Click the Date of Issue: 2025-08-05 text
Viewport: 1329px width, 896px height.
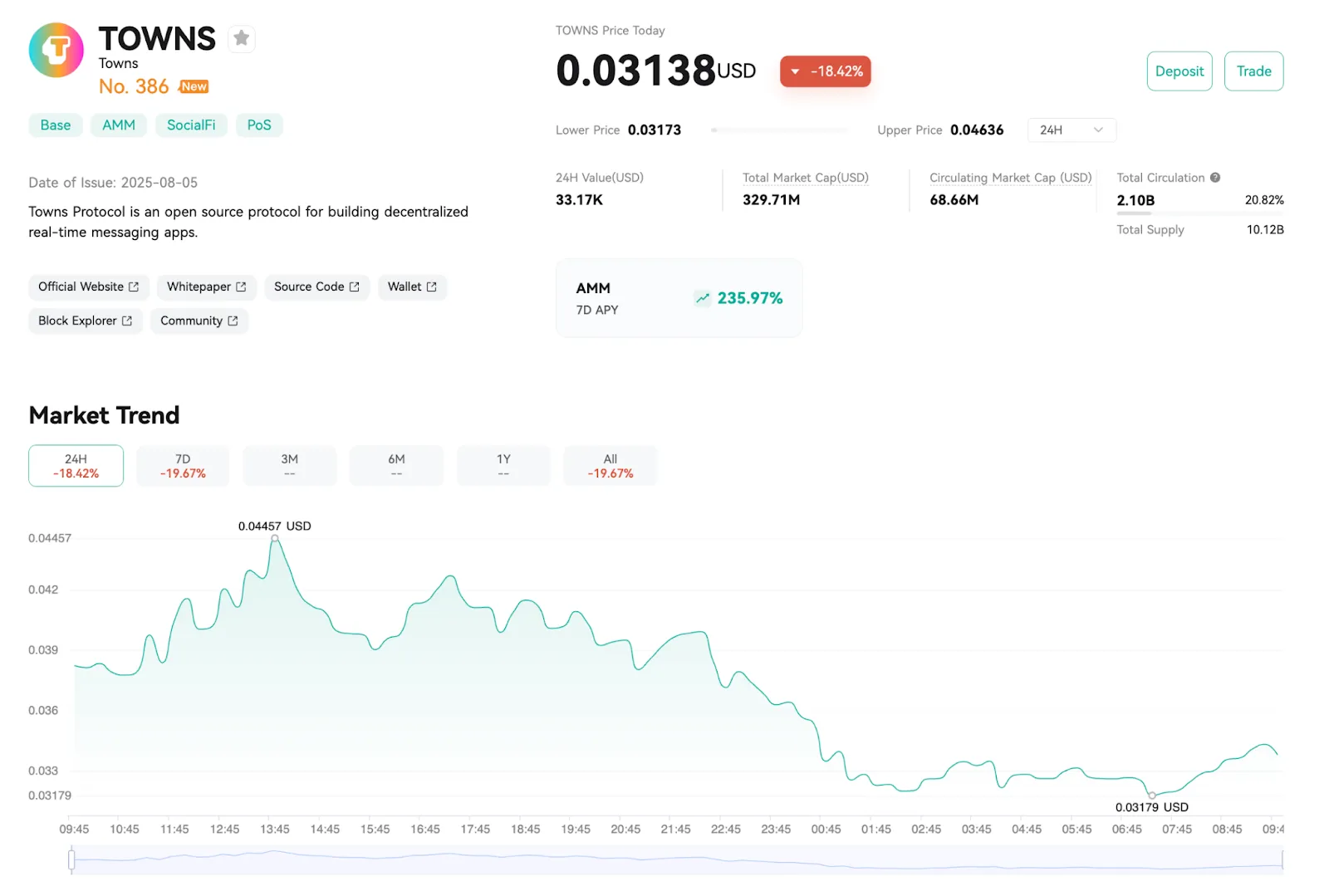(113, 183)
